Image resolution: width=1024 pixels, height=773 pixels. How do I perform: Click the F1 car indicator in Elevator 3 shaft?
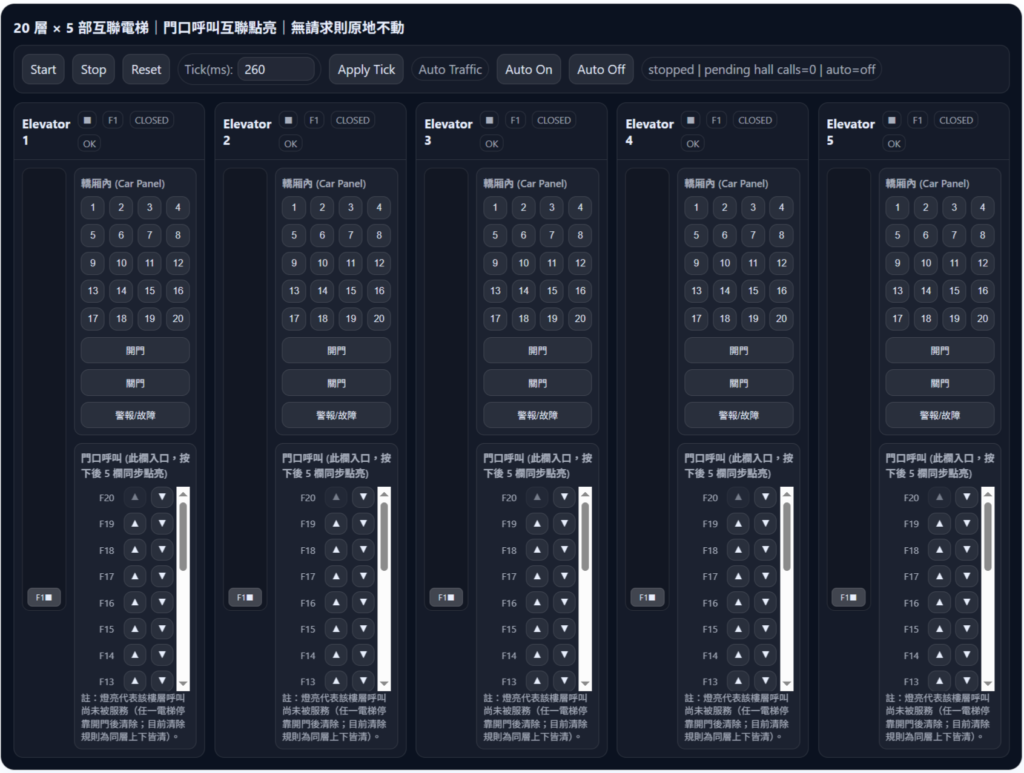point(446,597)
